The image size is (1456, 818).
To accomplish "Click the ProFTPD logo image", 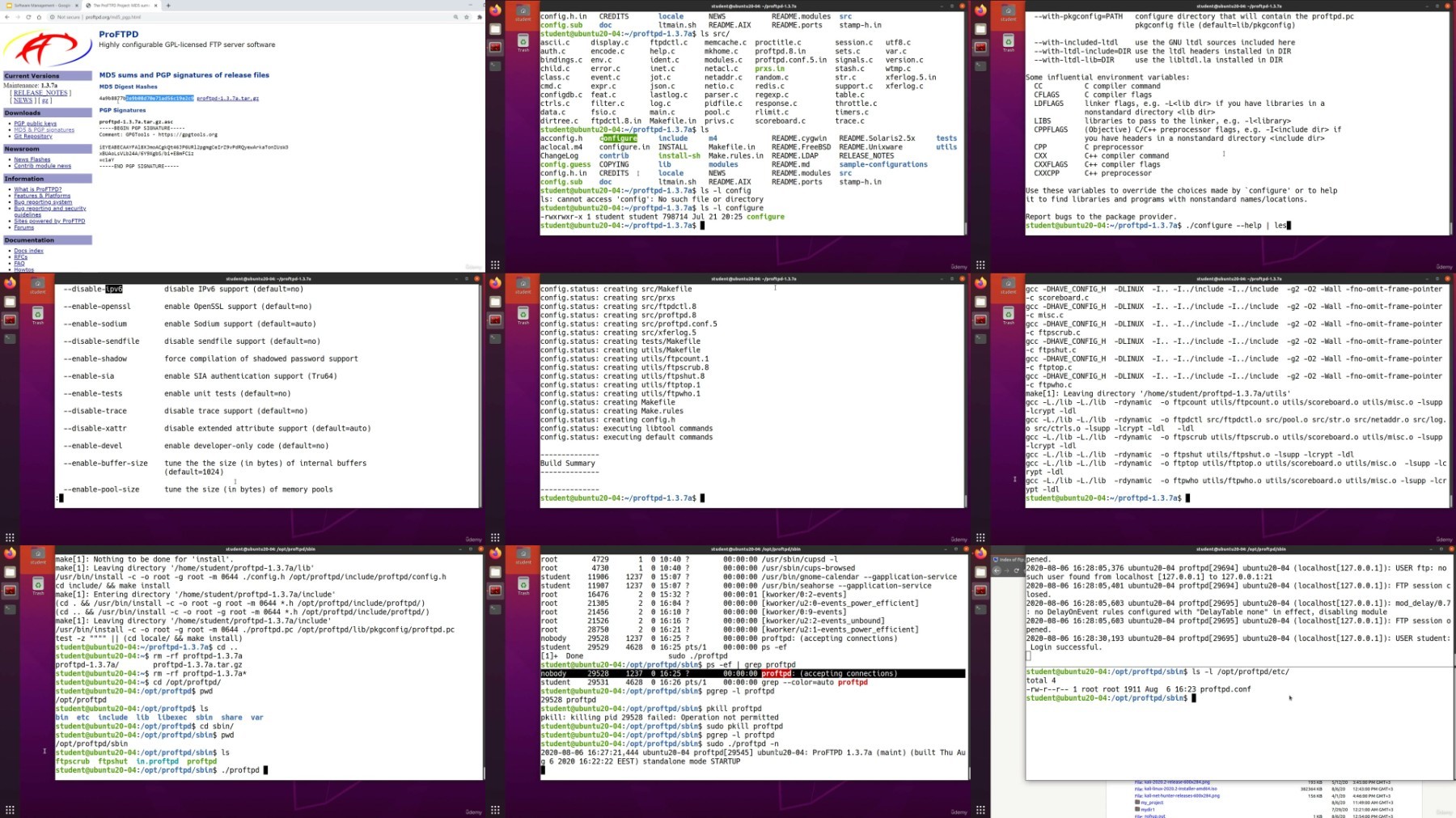I will pos(47,49).
